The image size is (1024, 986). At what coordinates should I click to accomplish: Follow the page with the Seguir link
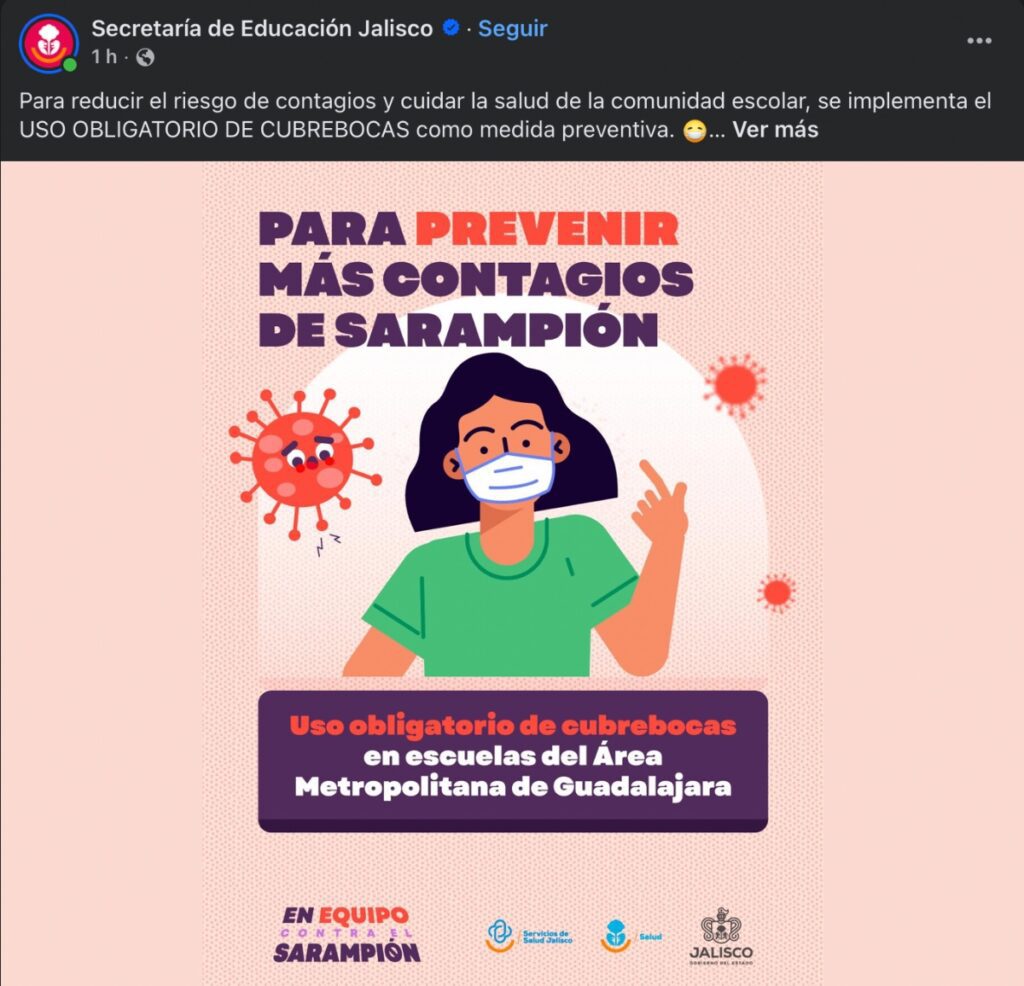coord(513,28)
